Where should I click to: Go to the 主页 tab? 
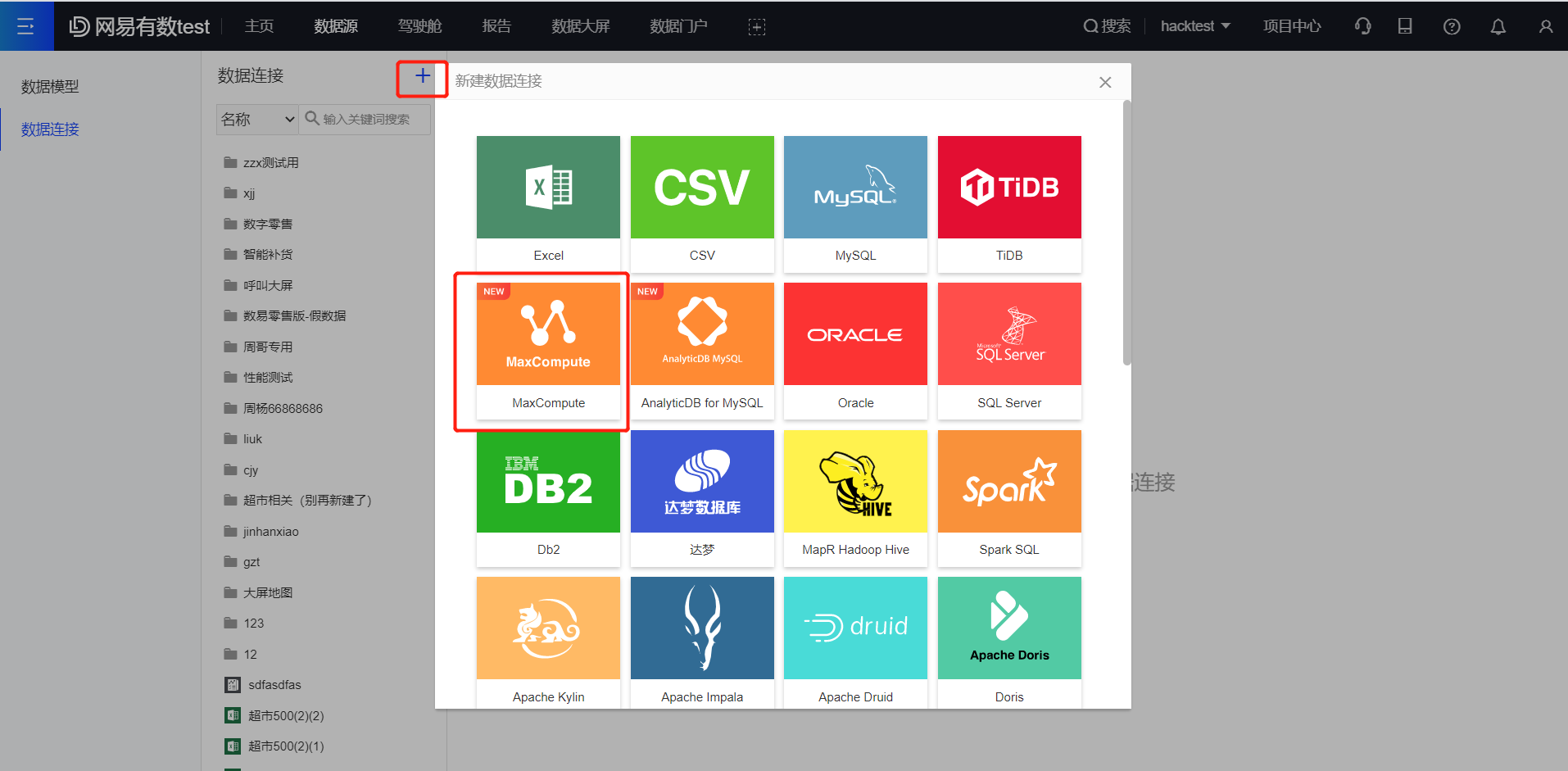click(259, 26)
